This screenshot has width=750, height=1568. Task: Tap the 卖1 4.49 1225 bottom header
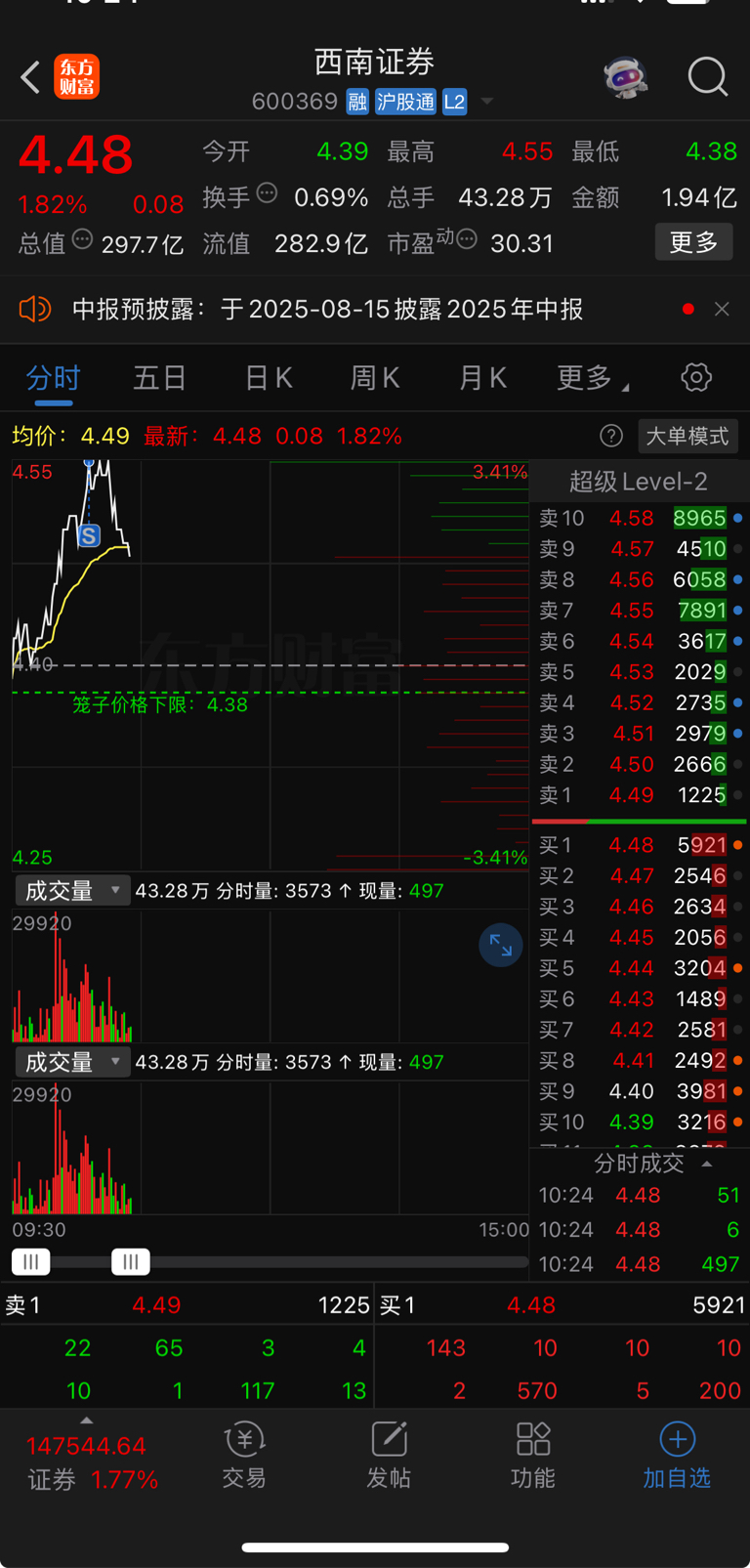coord(187,1305)
